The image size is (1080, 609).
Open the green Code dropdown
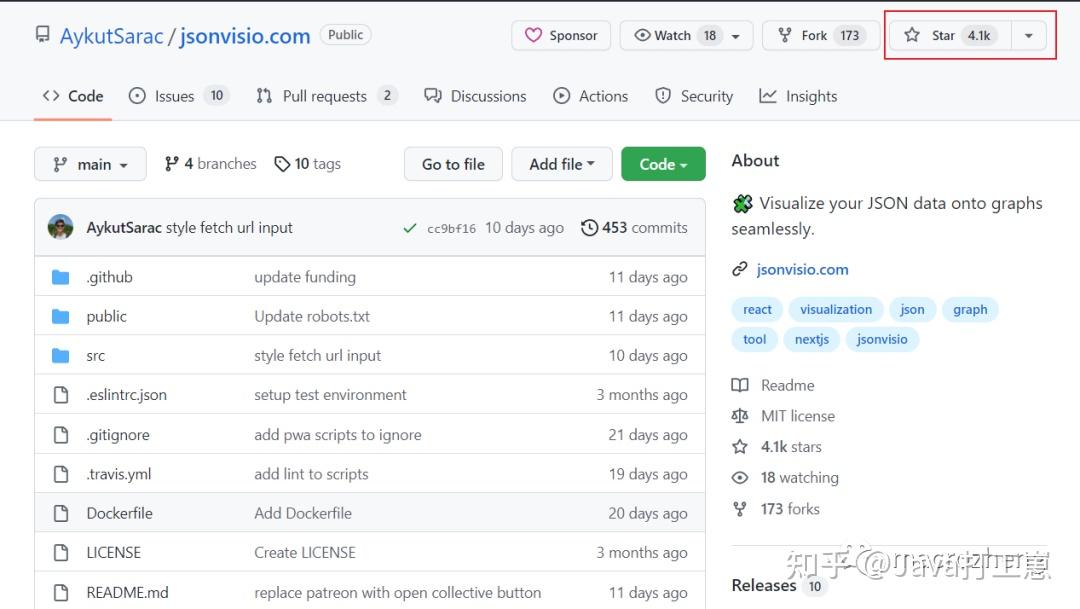[x=663, y=164]
